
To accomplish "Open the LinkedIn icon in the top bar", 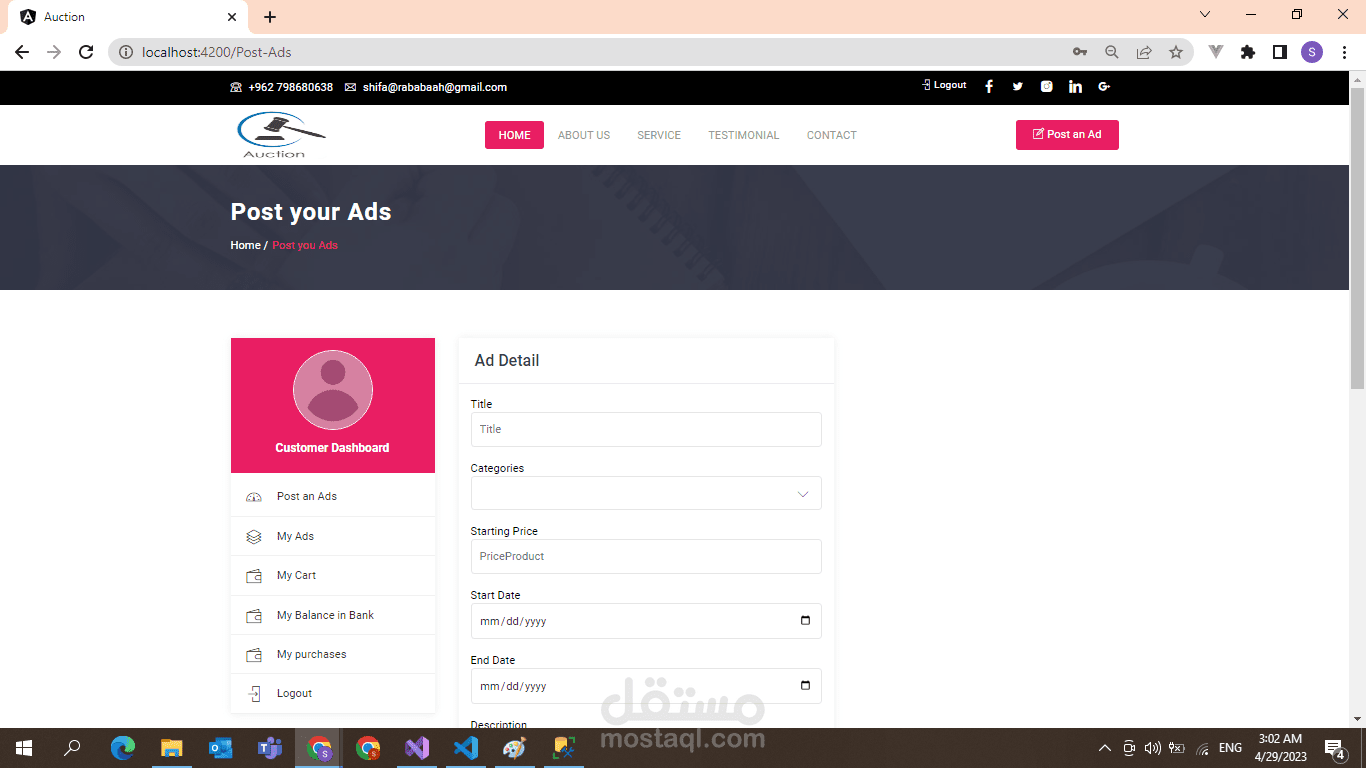I will pyautogui.click(x=1075, y=87).
